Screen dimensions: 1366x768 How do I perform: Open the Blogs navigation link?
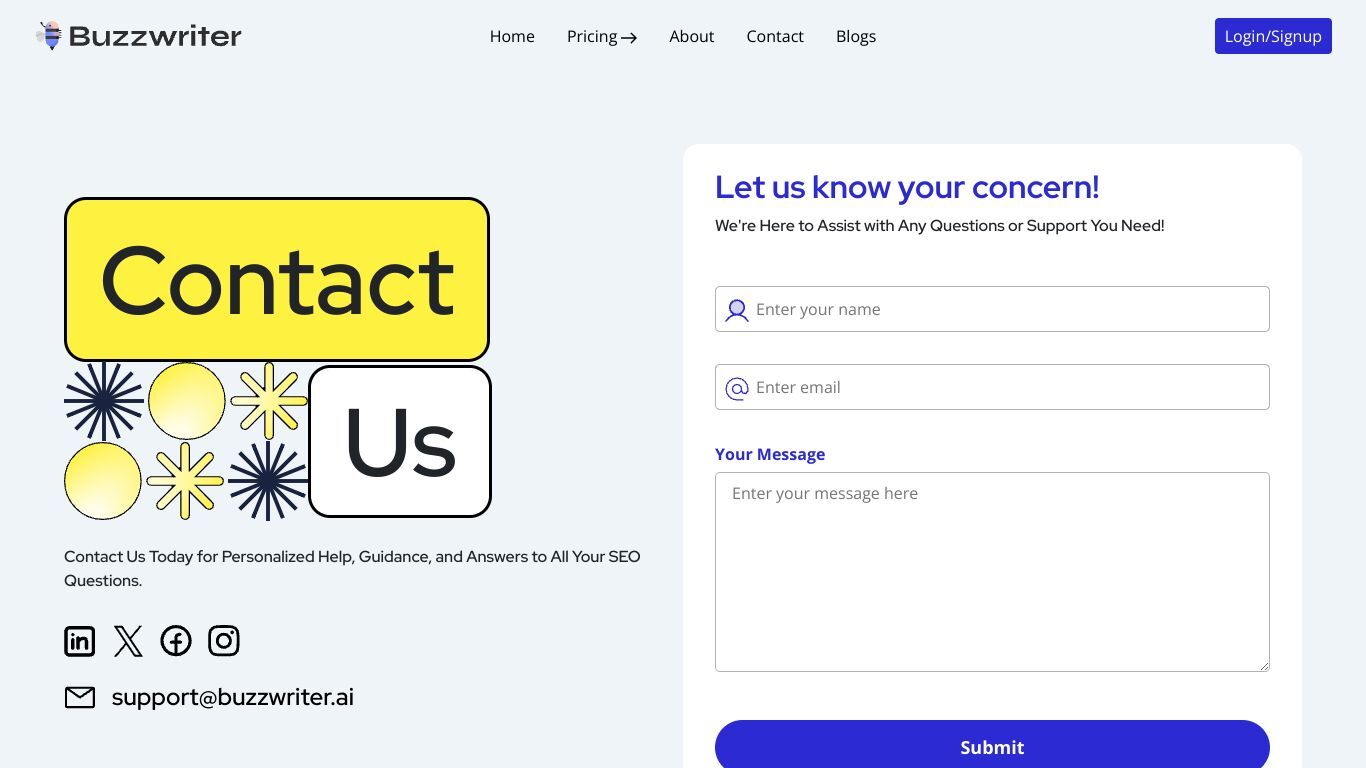[x=856, y=36]
